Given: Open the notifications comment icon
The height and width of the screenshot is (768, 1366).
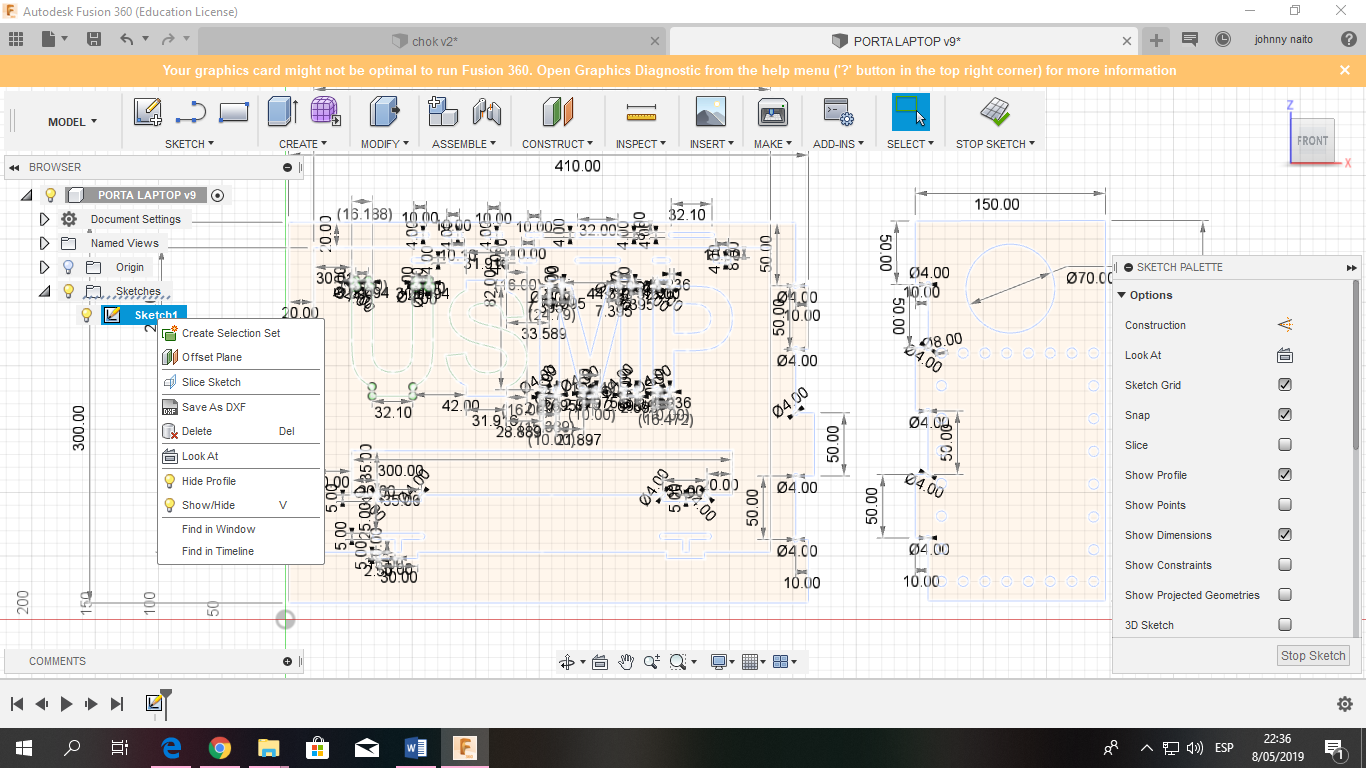Looking at the screenshot, I should click(1190, 39).
